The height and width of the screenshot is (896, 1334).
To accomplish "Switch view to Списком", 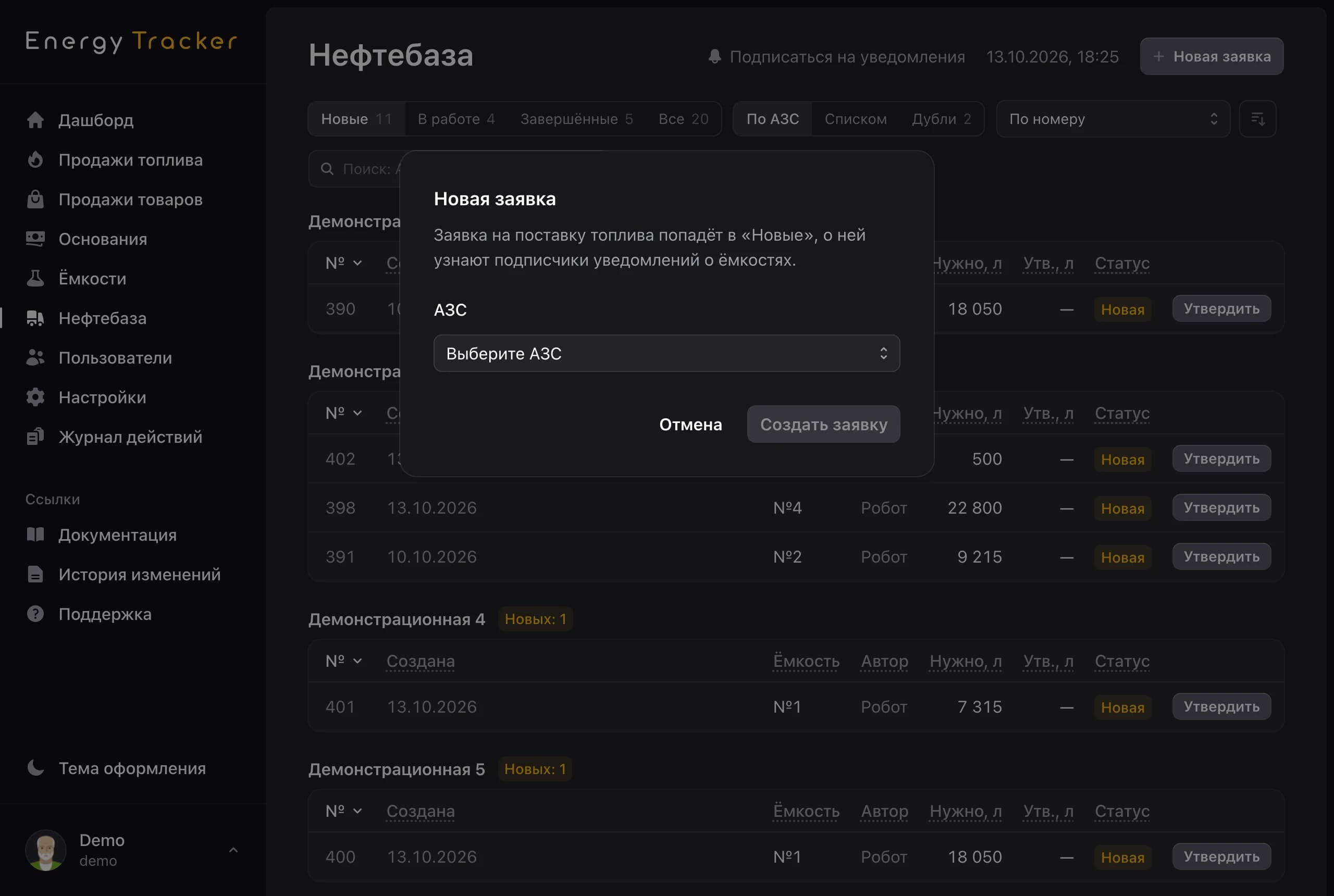I will [x=855, y=119].
